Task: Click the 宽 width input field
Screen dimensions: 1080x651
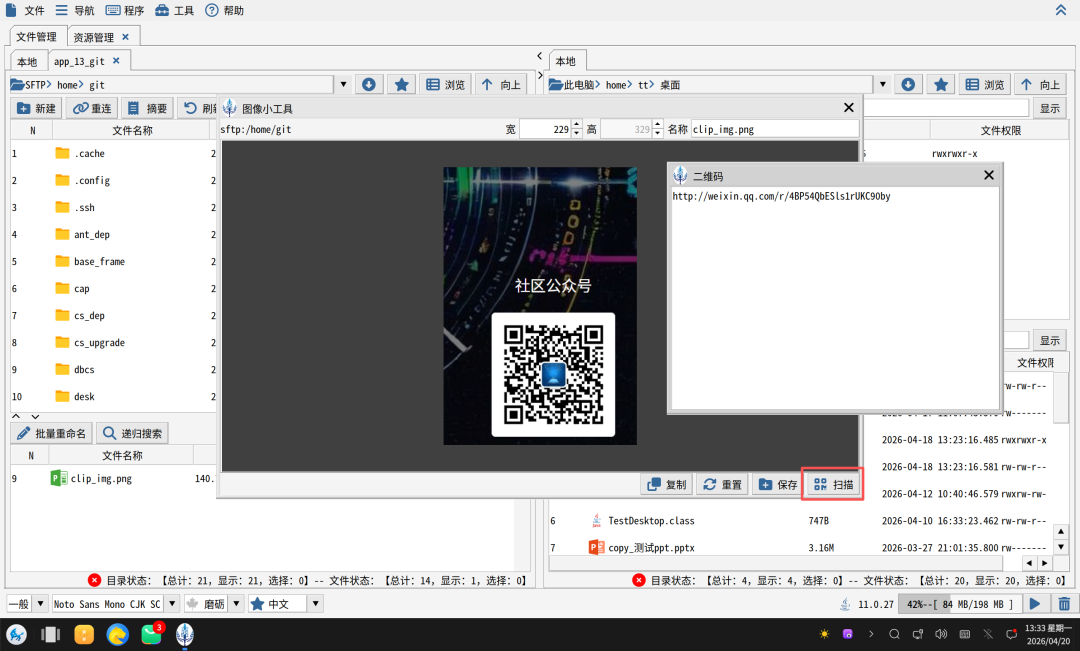Action: [x=546, y=129]
